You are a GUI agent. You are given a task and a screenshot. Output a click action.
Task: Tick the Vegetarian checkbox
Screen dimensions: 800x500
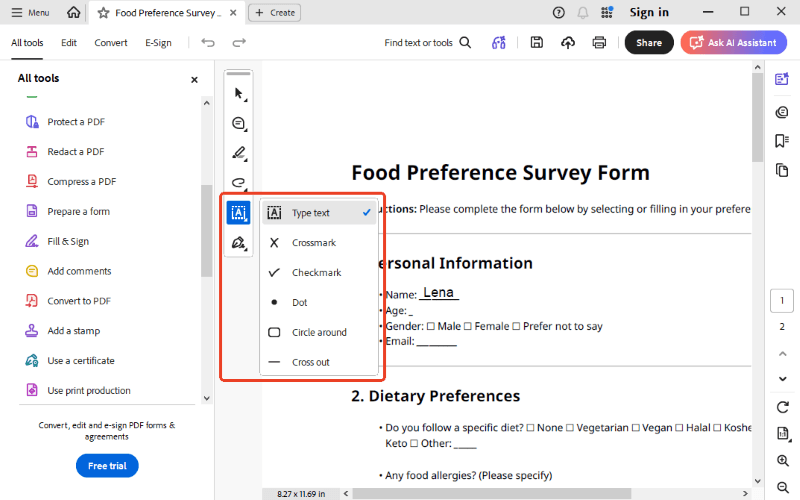[570, 428]
